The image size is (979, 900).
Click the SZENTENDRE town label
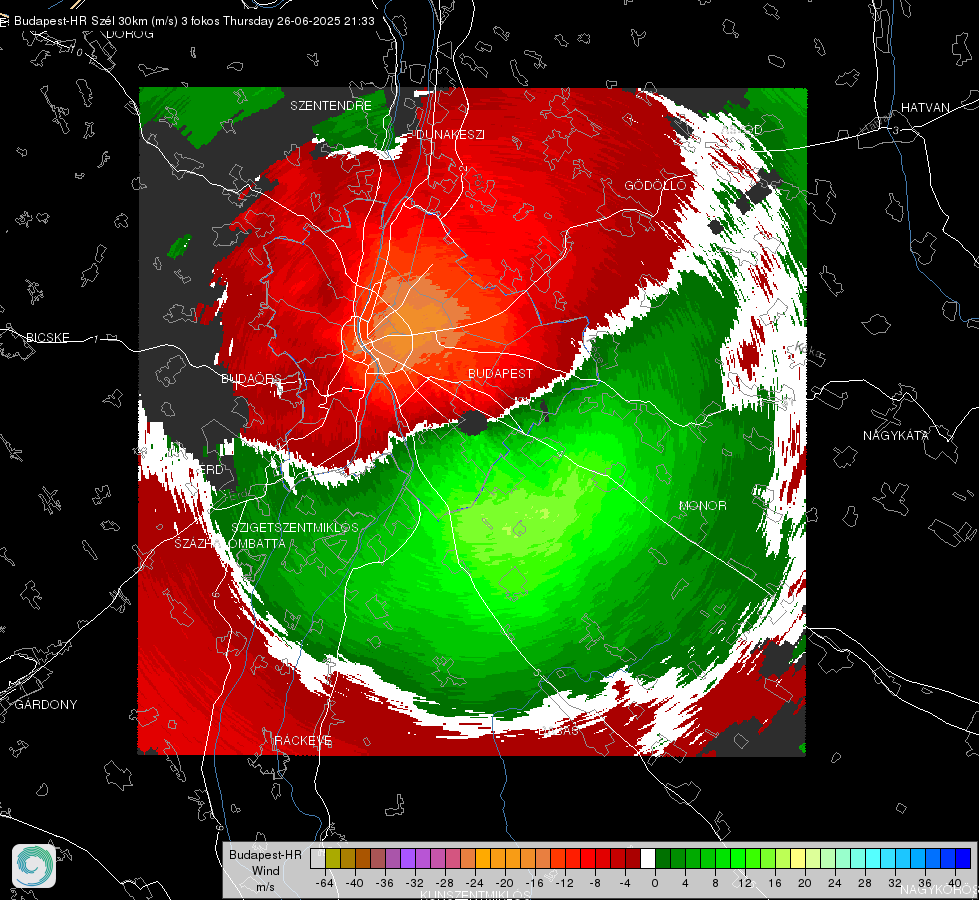pyautogui.click(x=330, y=106)
